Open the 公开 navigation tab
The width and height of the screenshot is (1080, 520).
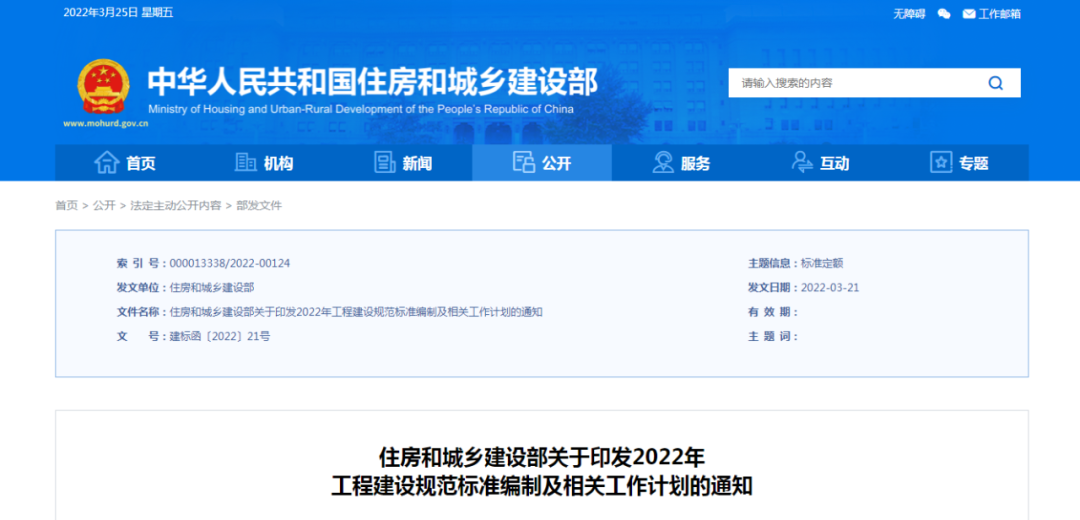[542, 163]
